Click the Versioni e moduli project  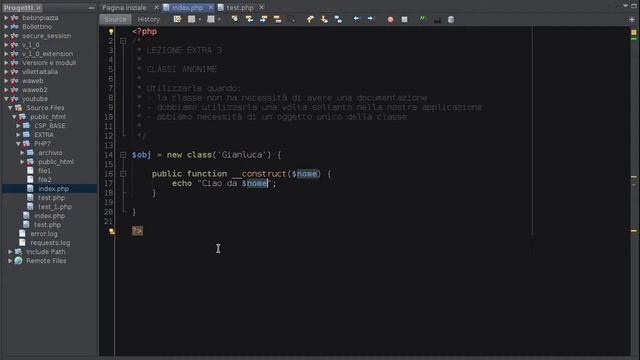coord(49,62)
